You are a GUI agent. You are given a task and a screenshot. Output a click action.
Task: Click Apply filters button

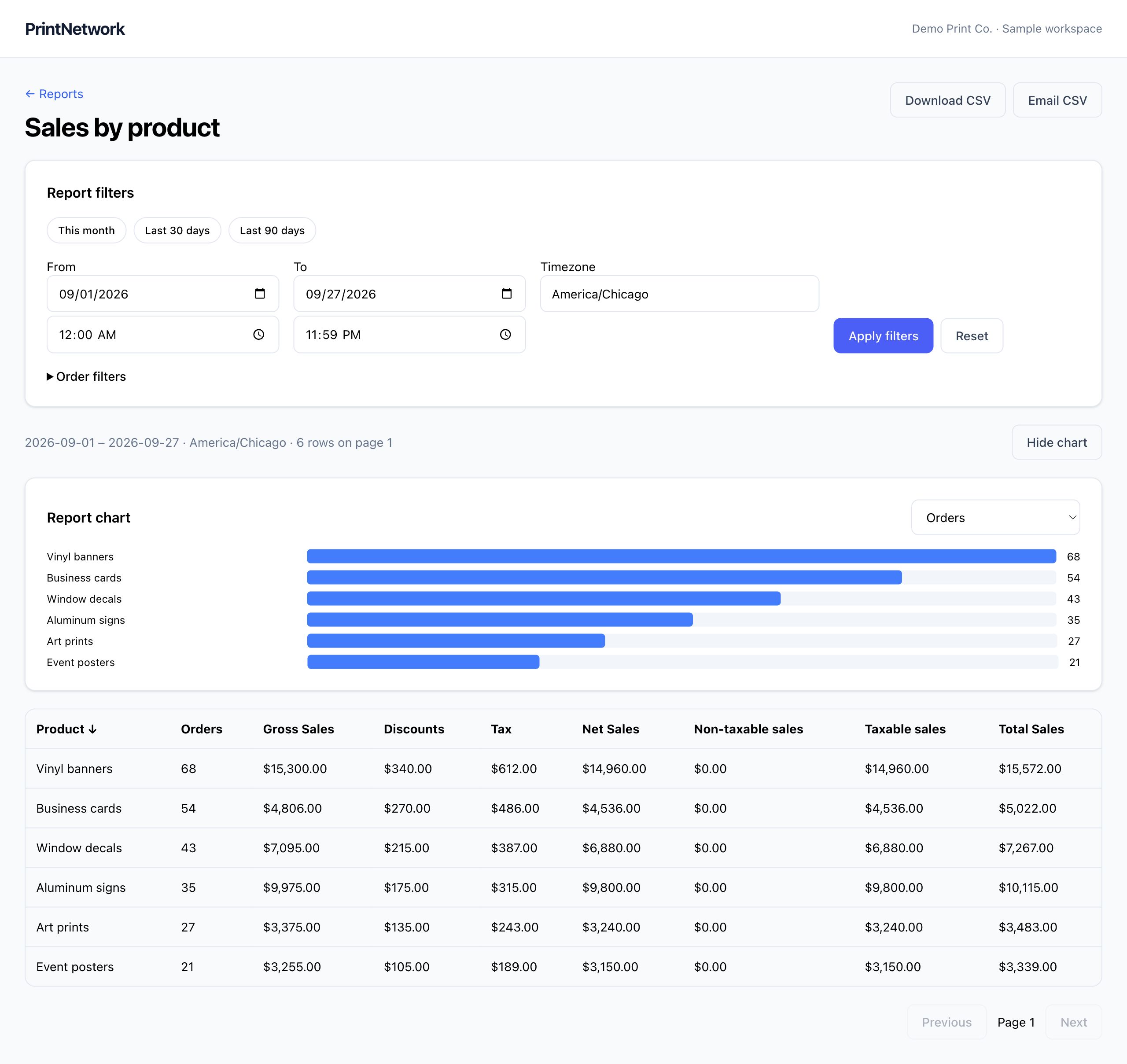pos(883,336)
